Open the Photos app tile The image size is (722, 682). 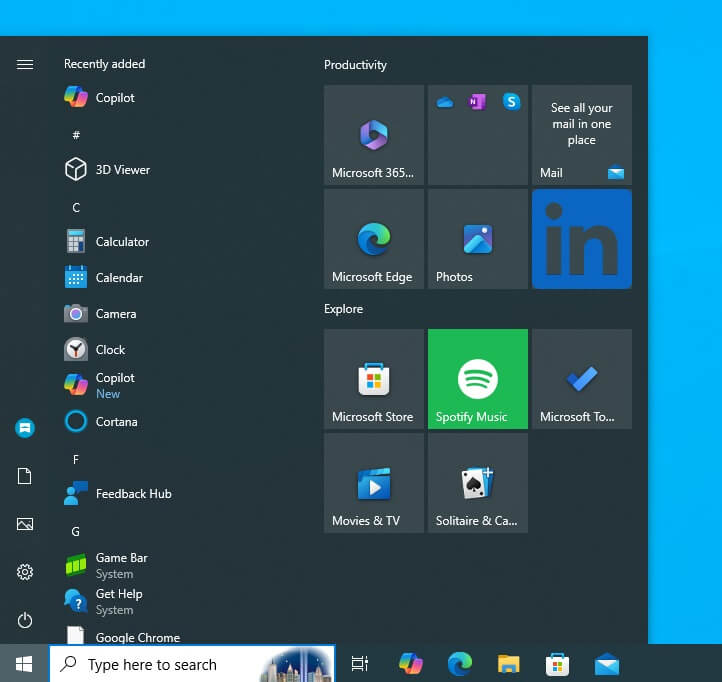(477, 239)
